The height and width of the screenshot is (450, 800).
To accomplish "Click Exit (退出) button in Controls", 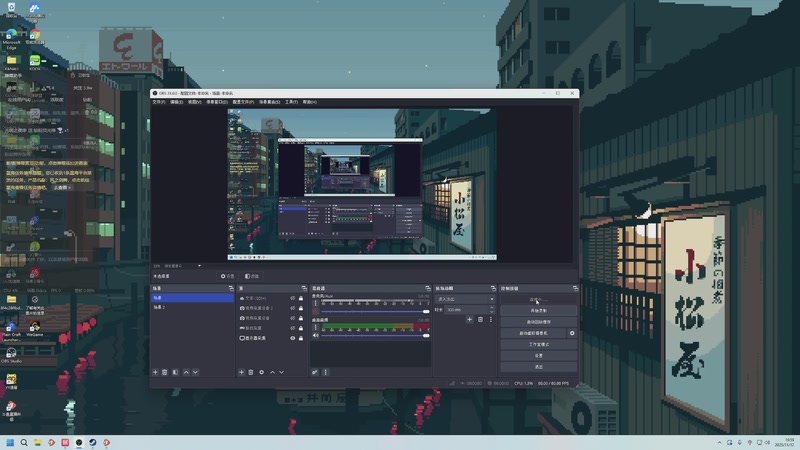I will coord(539,367).
